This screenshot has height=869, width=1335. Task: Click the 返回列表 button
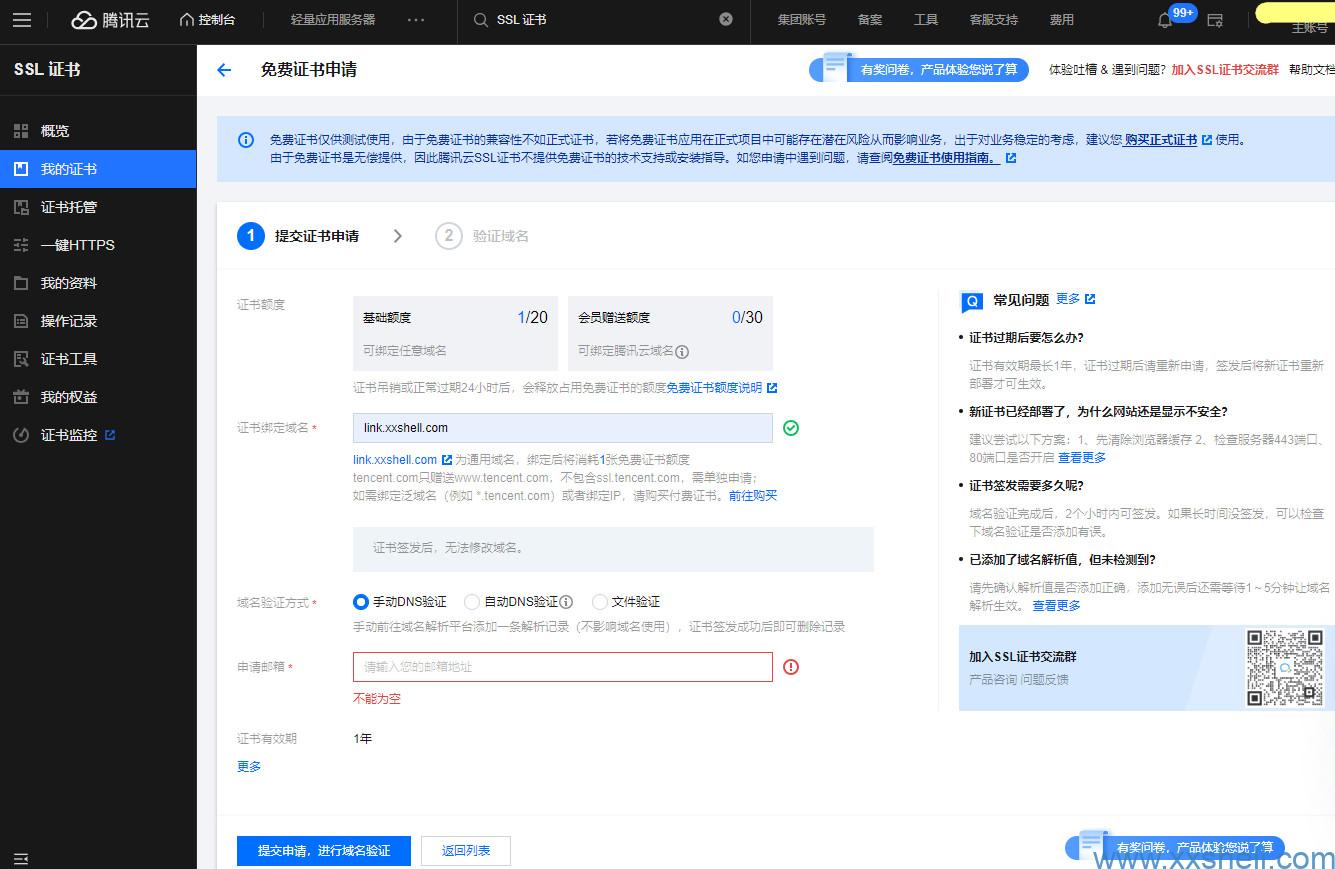(x=466, y=851)
